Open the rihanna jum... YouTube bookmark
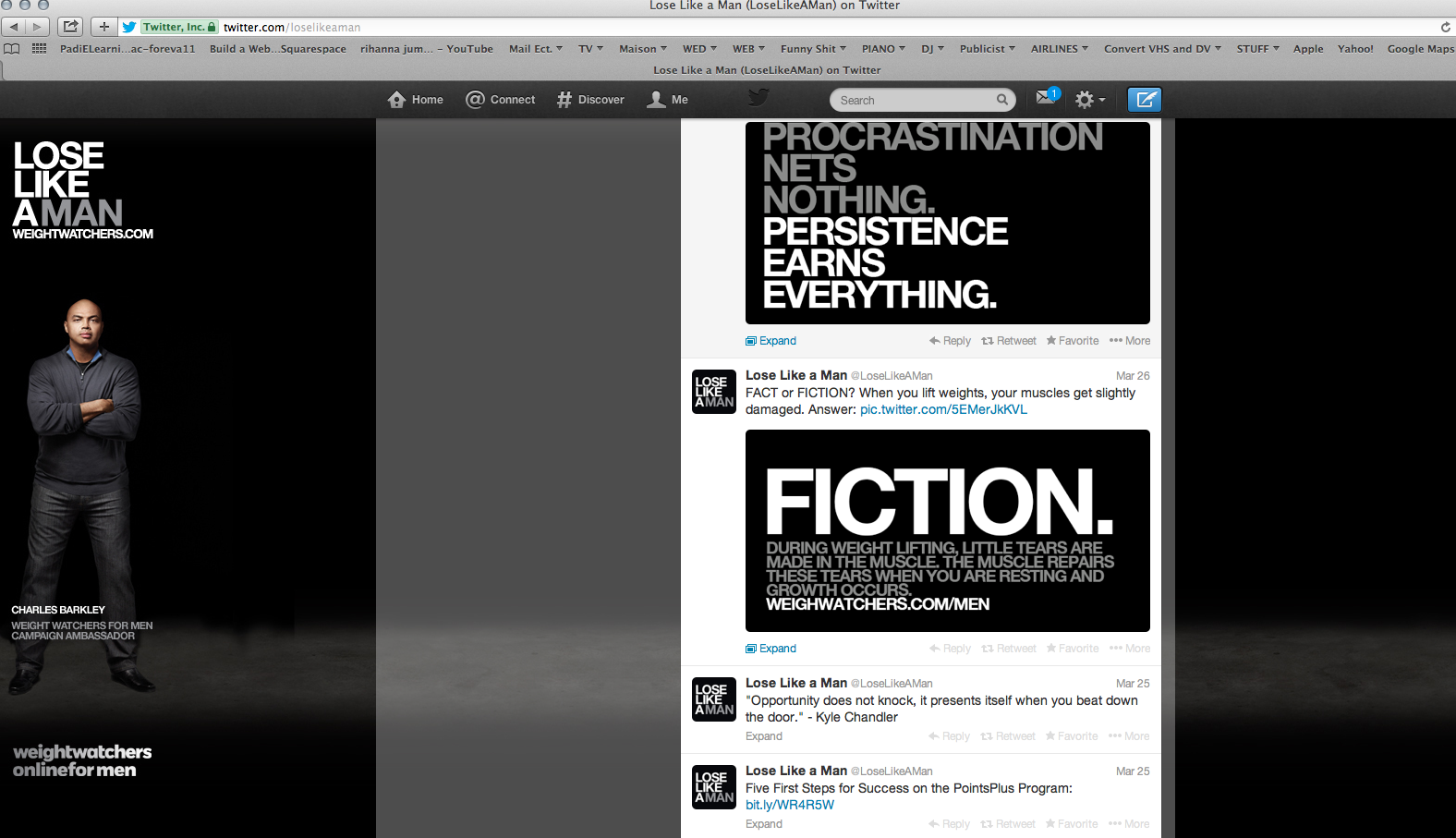 (x=426, y=49)
